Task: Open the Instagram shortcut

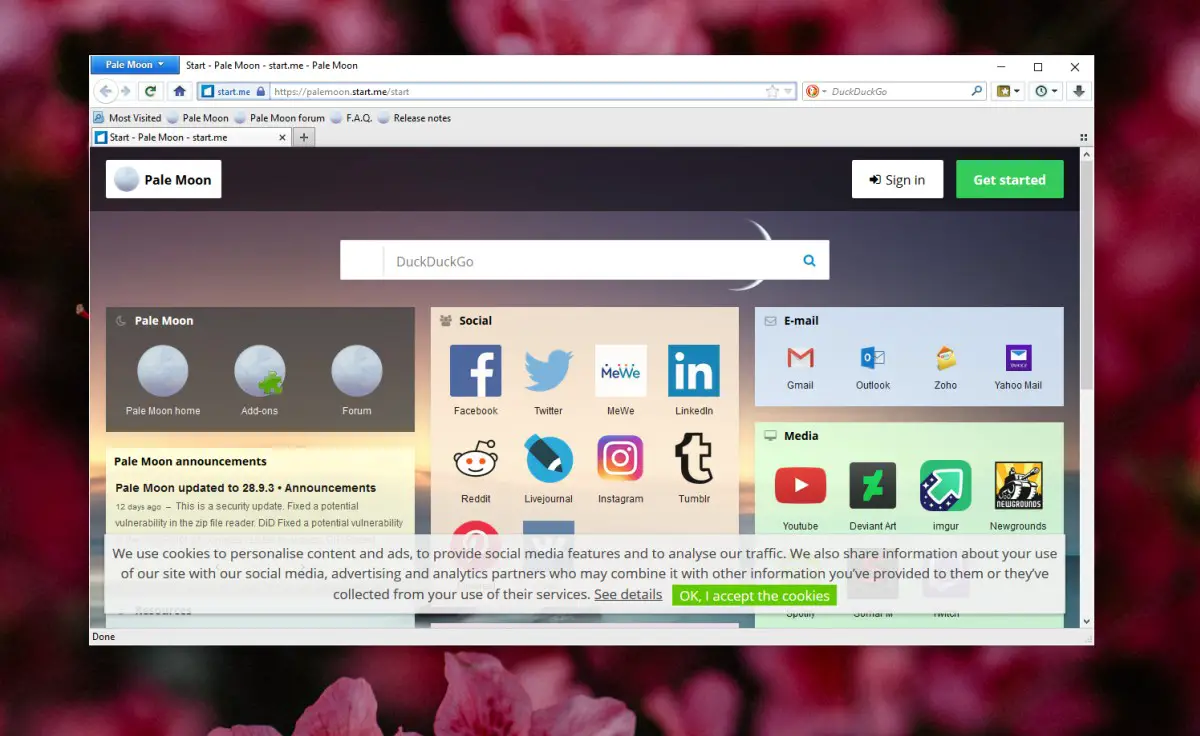Action: 621,469
